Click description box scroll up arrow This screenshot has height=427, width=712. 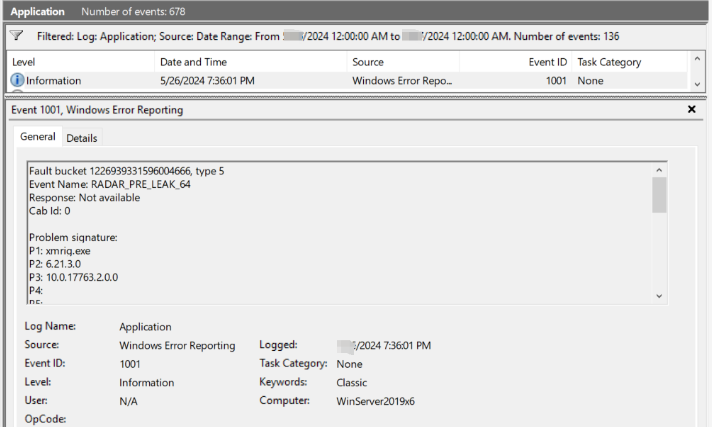click(659, 170)
